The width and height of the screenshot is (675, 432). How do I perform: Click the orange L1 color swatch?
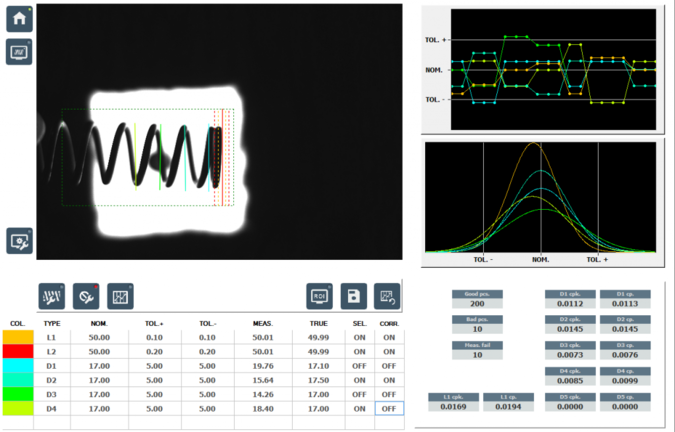[x=18, y=337]
